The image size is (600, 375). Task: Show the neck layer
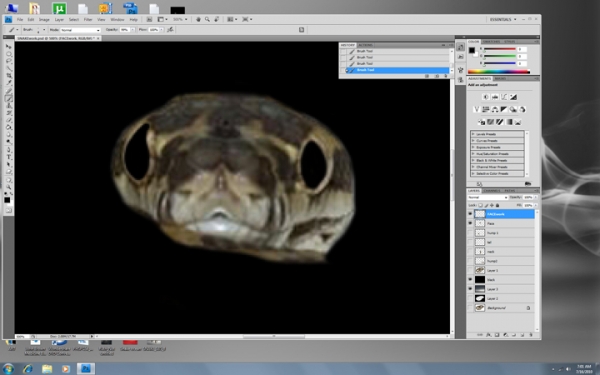point(470,251)
